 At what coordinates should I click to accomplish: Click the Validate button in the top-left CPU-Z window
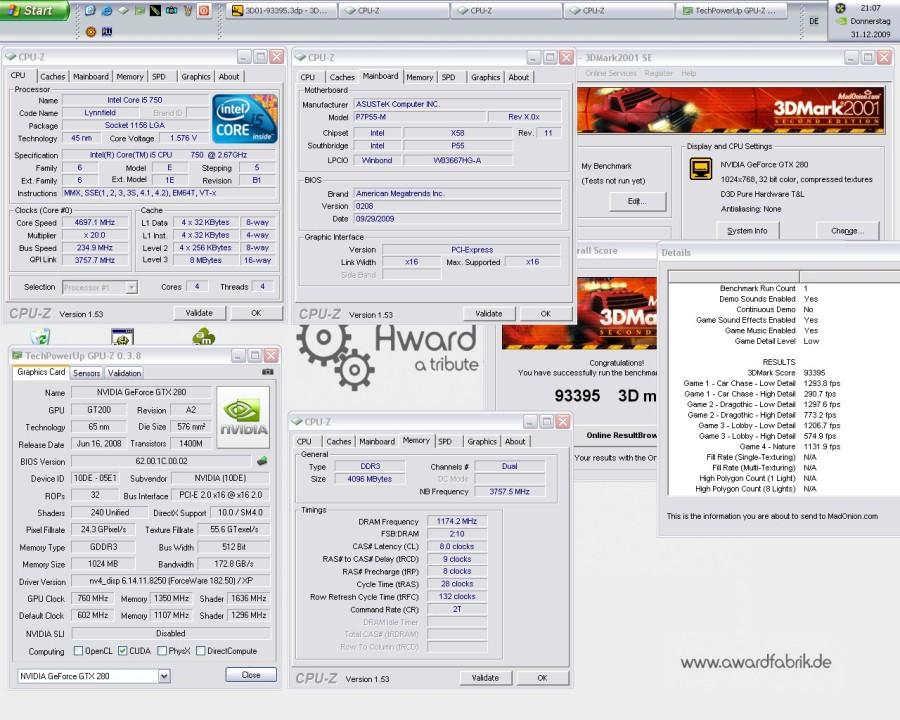click(x=199, y=313)
